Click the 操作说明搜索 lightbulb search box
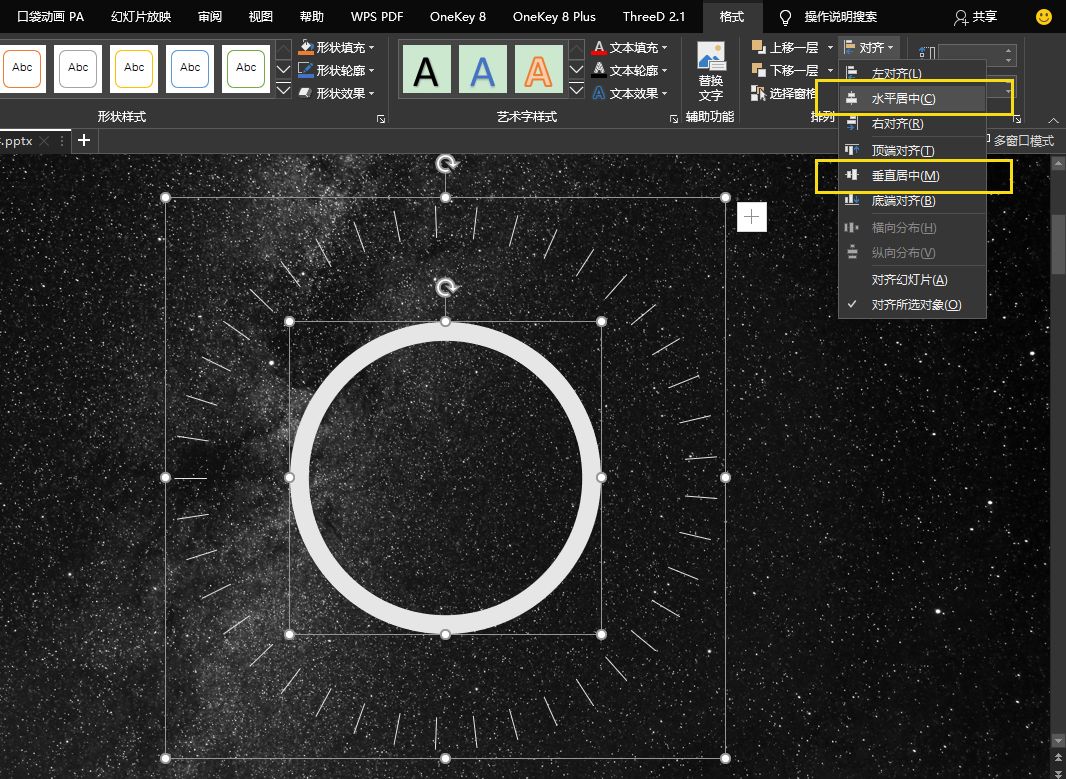This screenshot has height=779, width=1066. click(829, 16)
